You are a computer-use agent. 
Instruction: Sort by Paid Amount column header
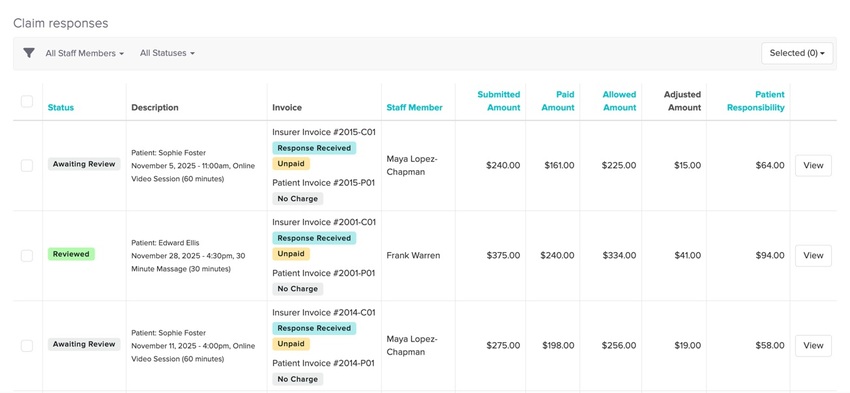[x=558, y=101]
